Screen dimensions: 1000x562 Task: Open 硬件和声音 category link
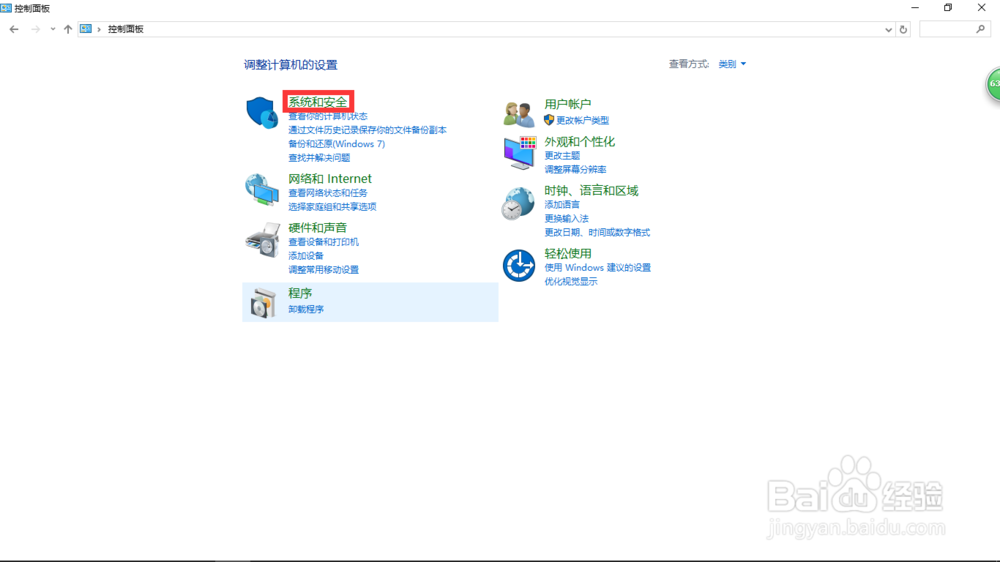coord(318,228)
